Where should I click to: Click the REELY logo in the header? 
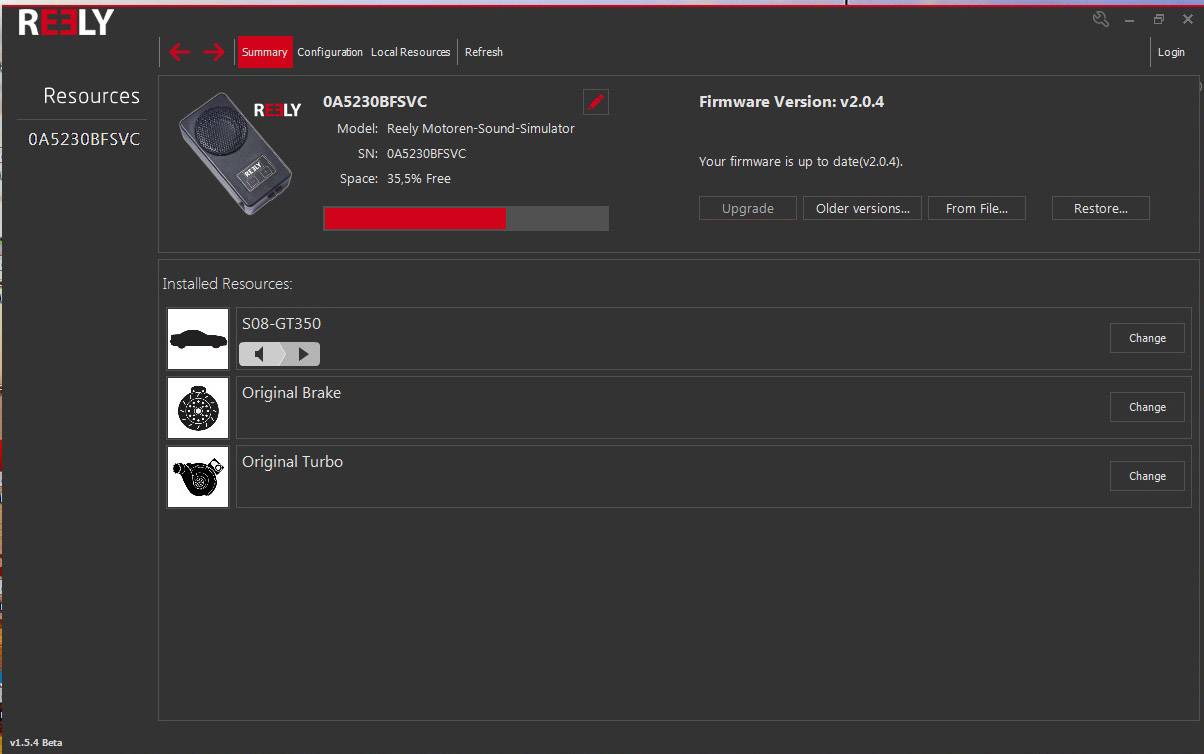pos(63,20)
